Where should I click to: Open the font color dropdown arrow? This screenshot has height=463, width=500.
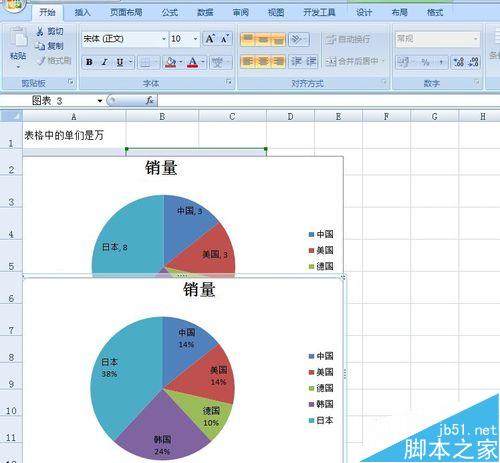(x=203, y=62)
